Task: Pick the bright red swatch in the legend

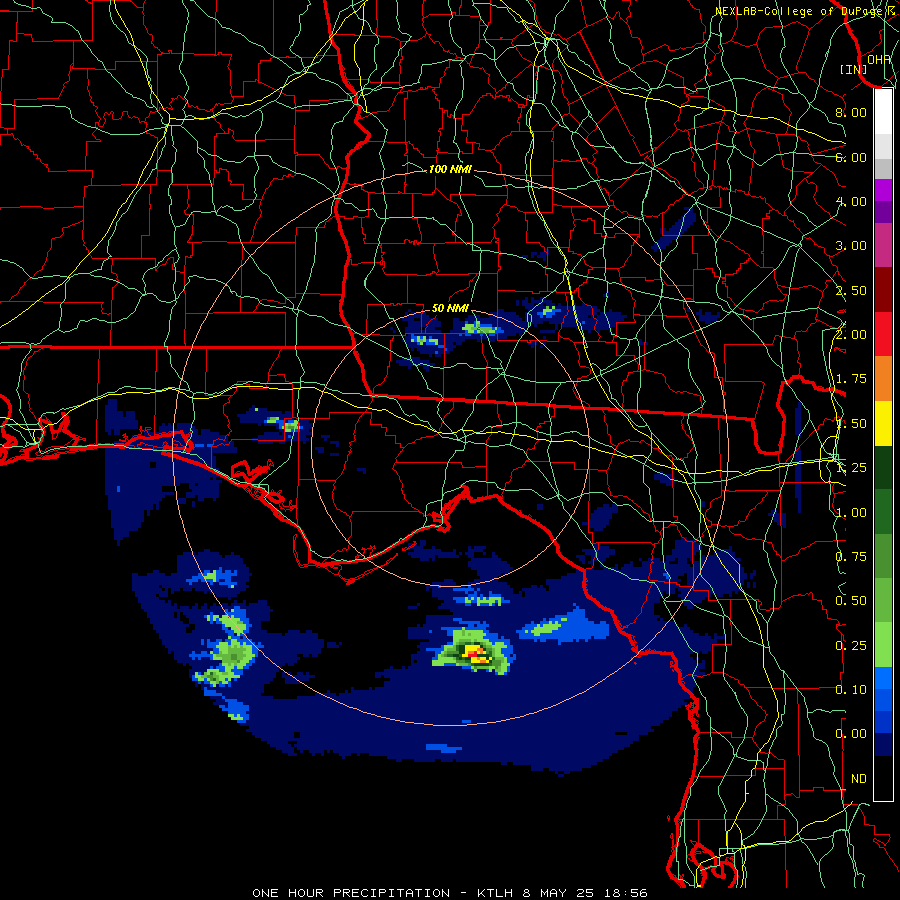Action: coord(883,334)
